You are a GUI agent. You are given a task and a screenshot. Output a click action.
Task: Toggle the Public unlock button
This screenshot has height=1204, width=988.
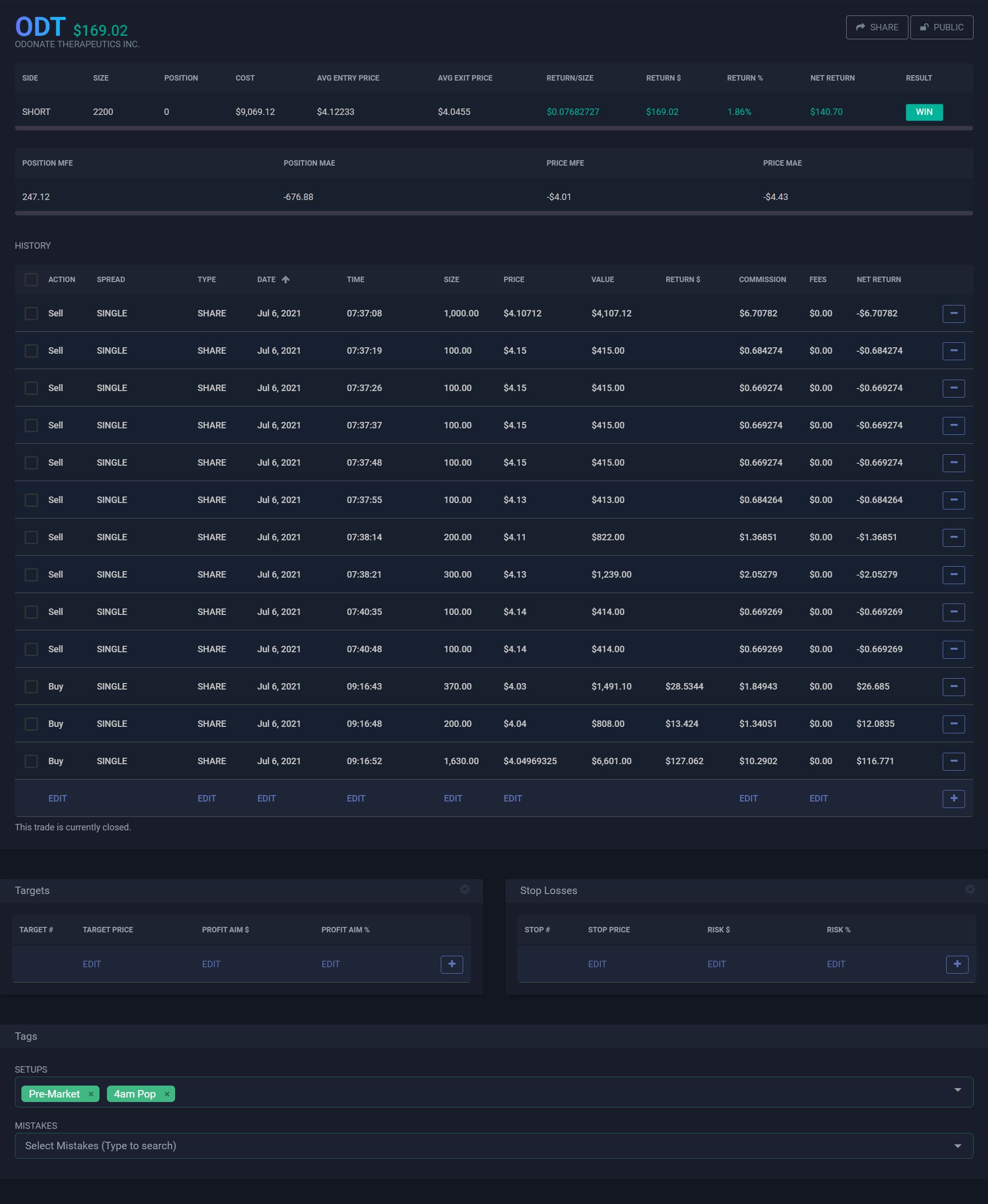click(x=941, y=27)
